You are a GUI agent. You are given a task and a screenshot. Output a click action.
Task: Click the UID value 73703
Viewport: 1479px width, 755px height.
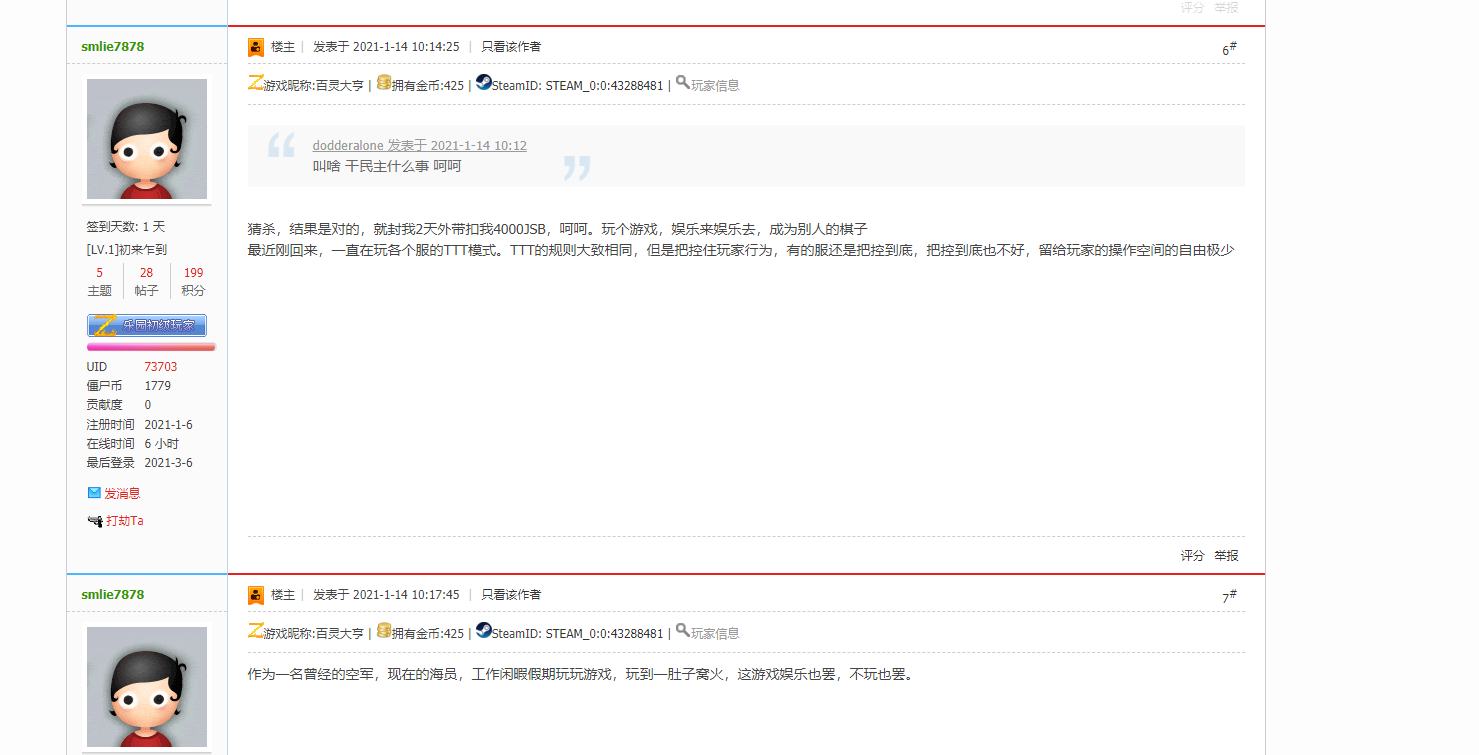click(160, 366)
